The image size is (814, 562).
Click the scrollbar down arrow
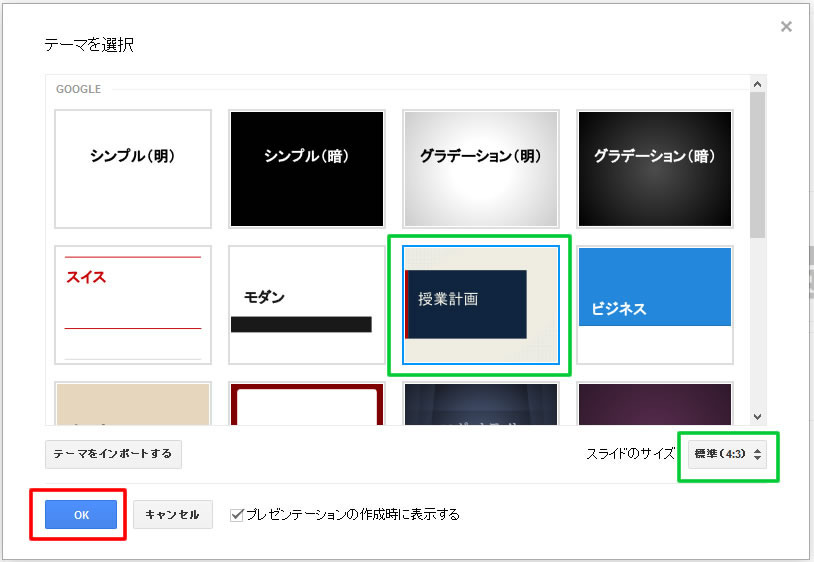[757, 416]
